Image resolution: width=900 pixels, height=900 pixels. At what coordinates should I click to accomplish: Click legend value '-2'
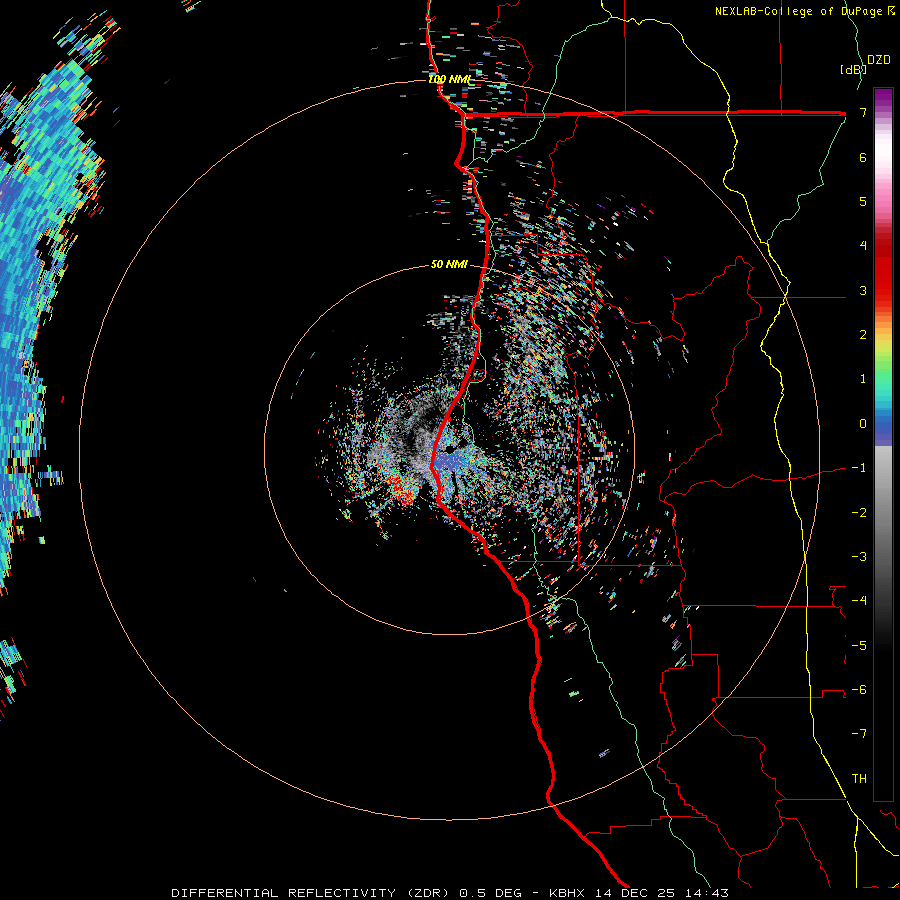point(859,513)
